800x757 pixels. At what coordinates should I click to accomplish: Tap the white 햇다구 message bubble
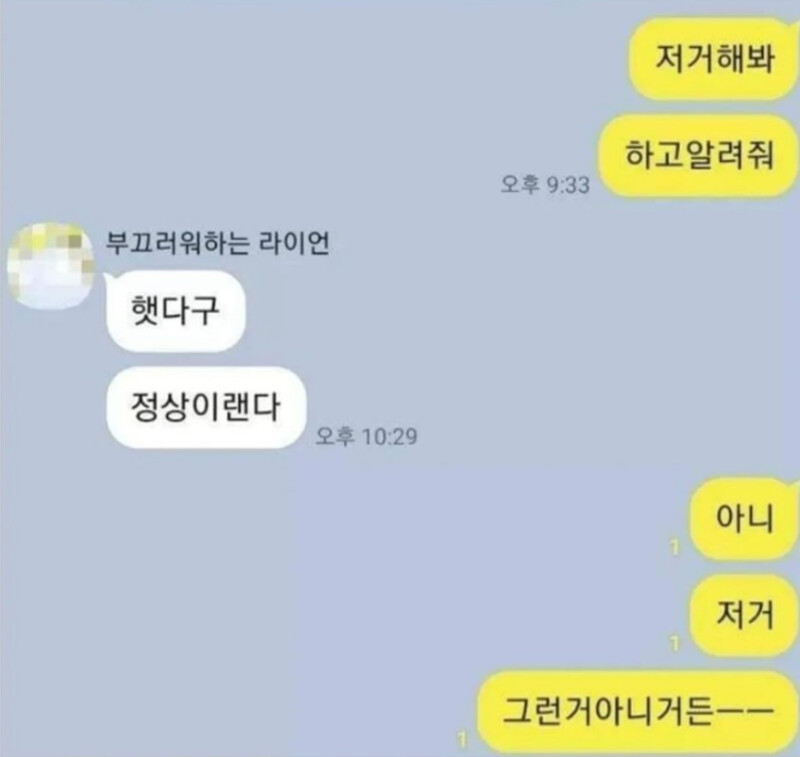pos(176,311)
